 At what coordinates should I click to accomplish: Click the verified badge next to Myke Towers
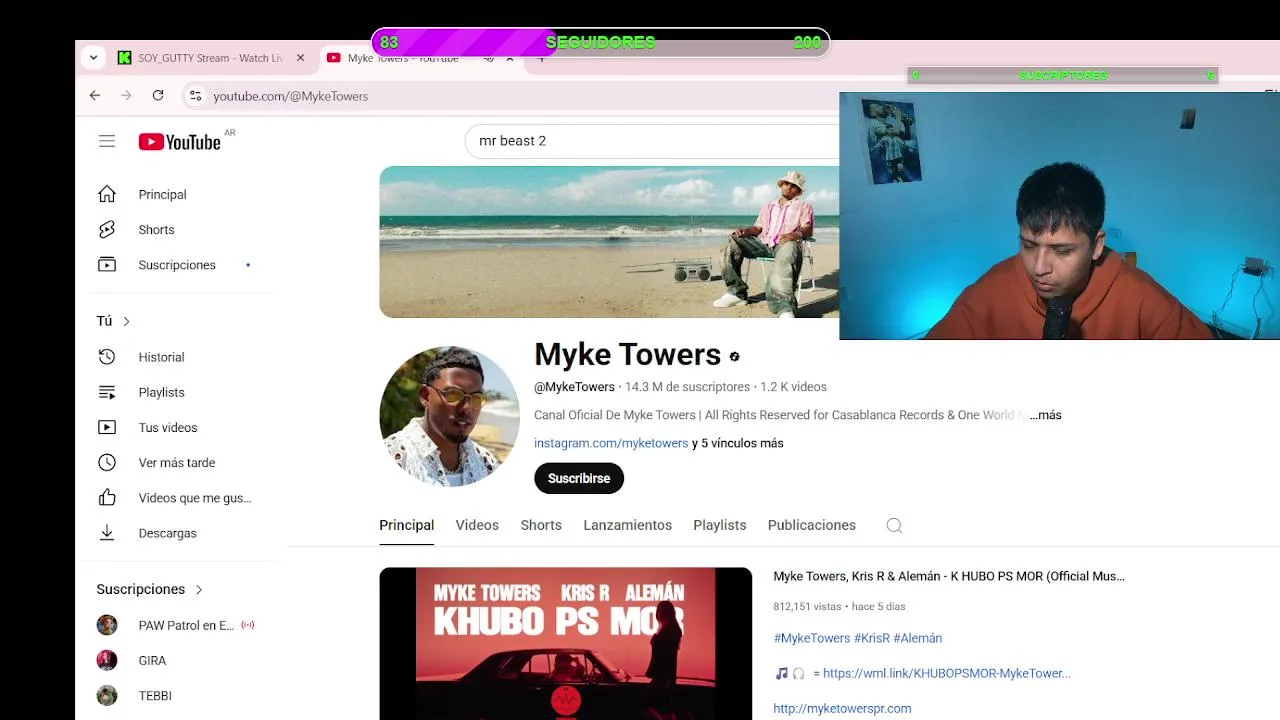(734, 357)
